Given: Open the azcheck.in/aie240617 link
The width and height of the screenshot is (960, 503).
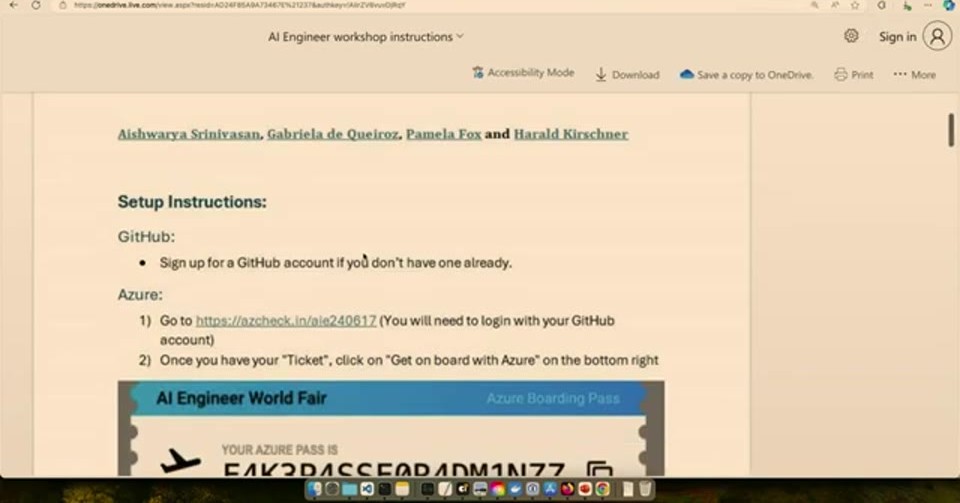Looking at the screenshot, I should coord(286,321).
